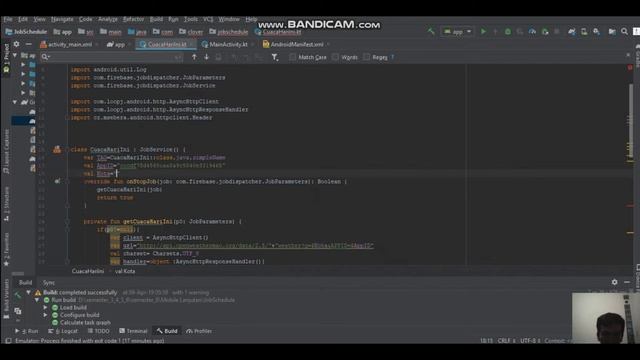Click the Regex help question mark

(x=393, y=57)
